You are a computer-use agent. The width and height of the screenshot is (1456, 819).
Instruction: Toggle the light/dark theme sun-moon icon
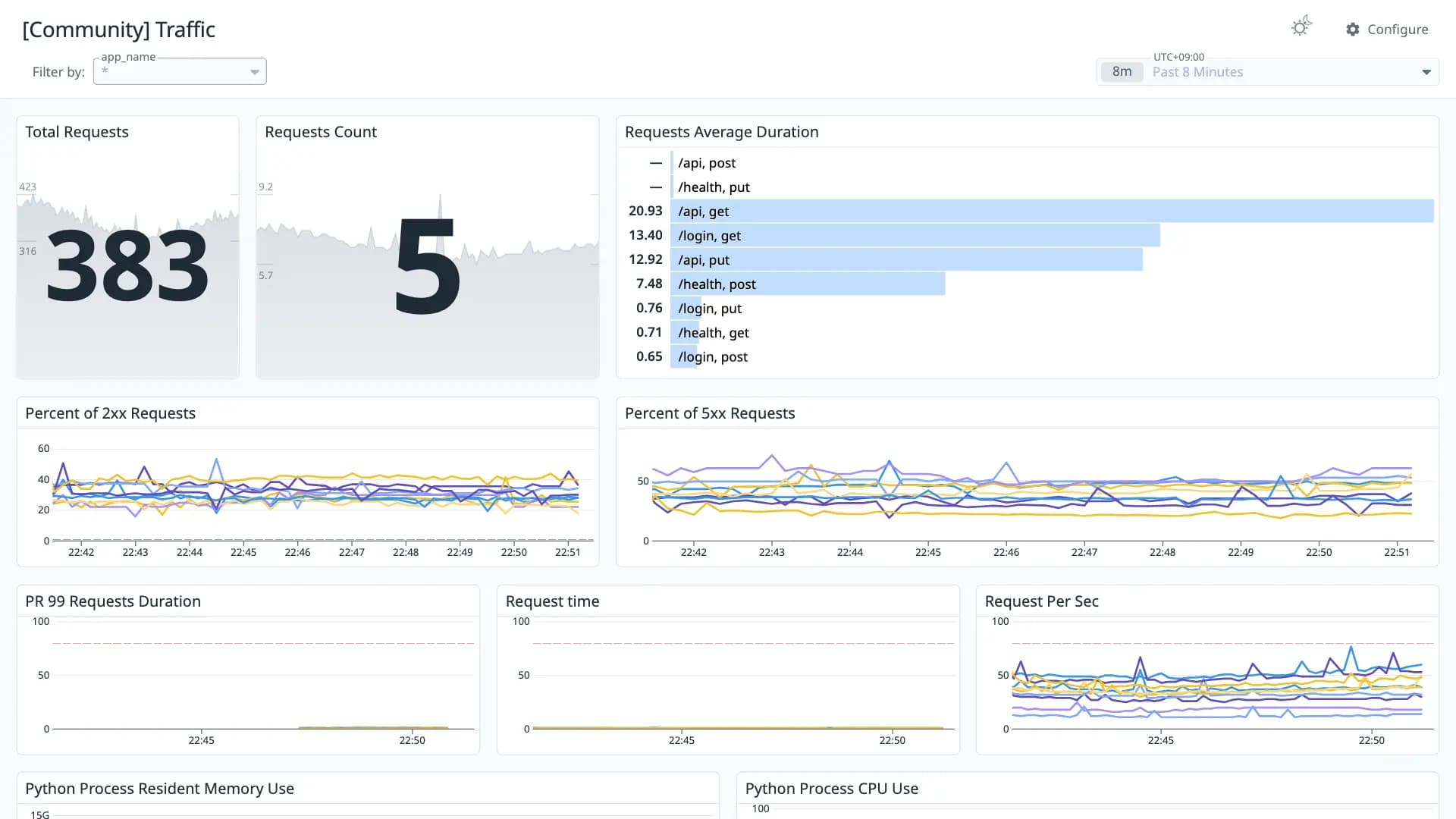pos(1301,27)
